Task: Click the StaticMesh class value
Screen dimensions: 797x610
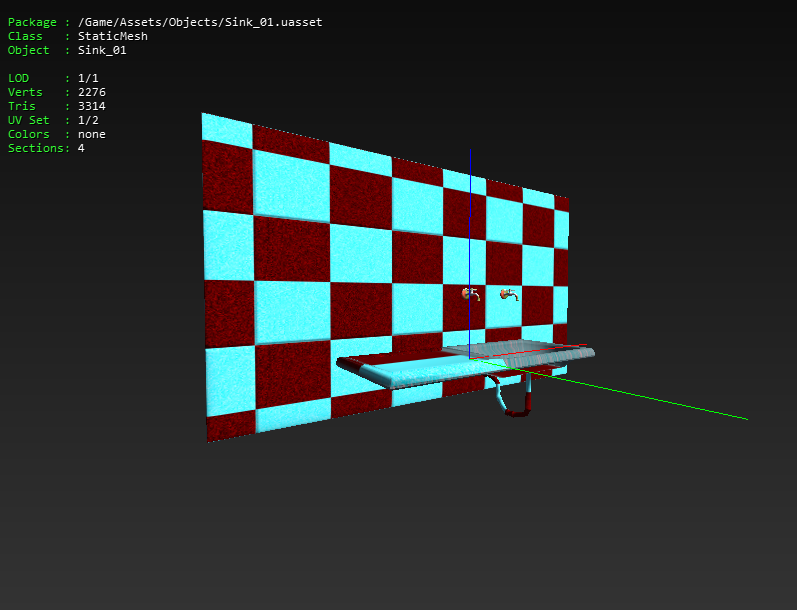Action: tap(113, 36)
